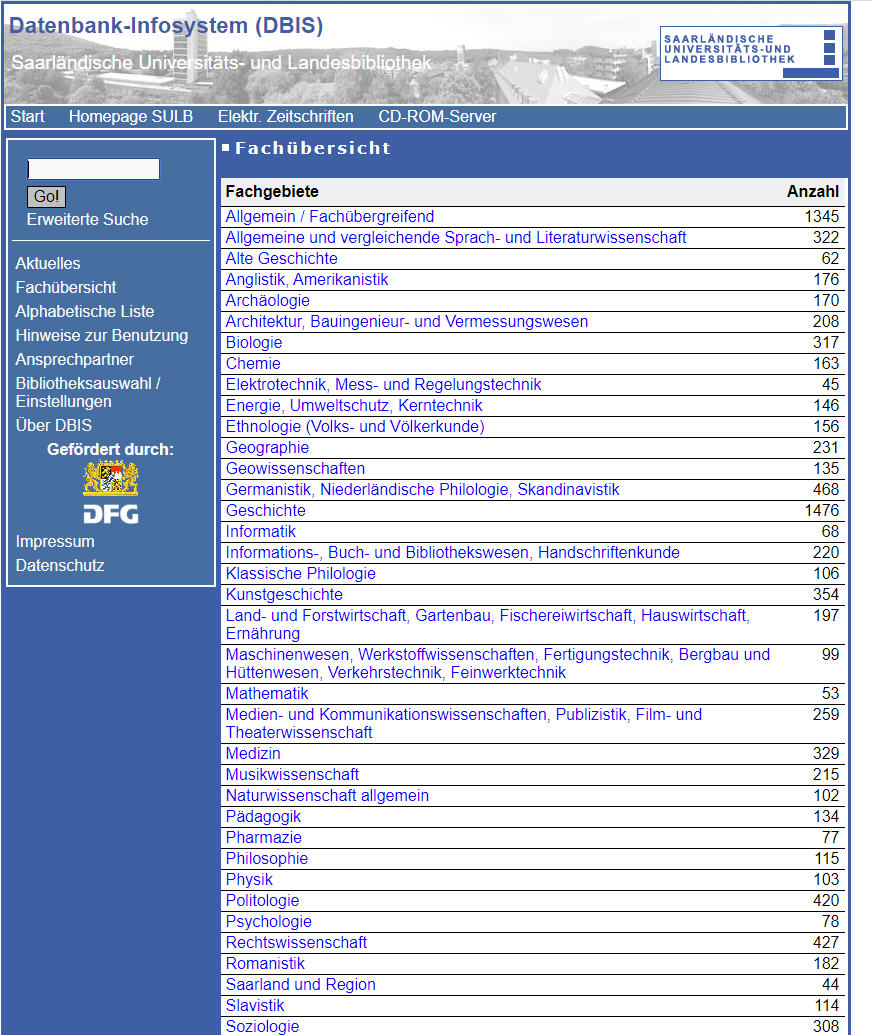Screen dimensions: 872x1035
Task: Select CD-ROM-Server in the navigation bar
Action: [x=437, y=117]
